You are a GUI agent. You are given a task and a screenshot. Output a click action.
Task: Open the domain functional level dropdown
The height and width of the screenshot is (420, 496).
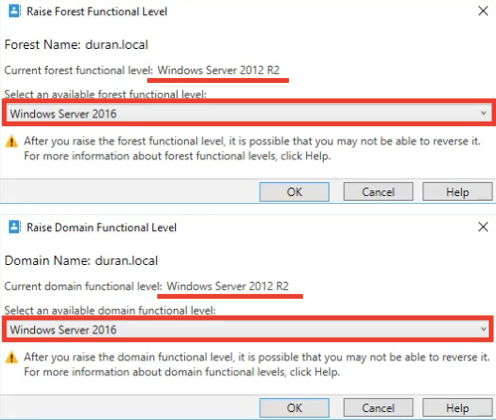click(x=249, y=330)
